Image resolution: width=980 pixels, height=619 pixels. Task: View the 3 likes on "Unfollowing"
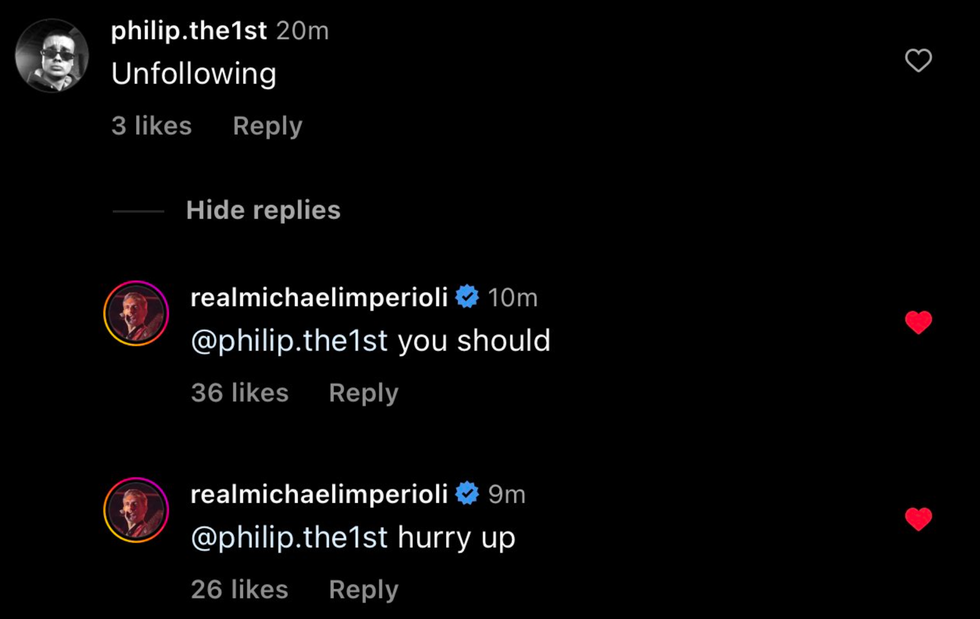point(151,126)
